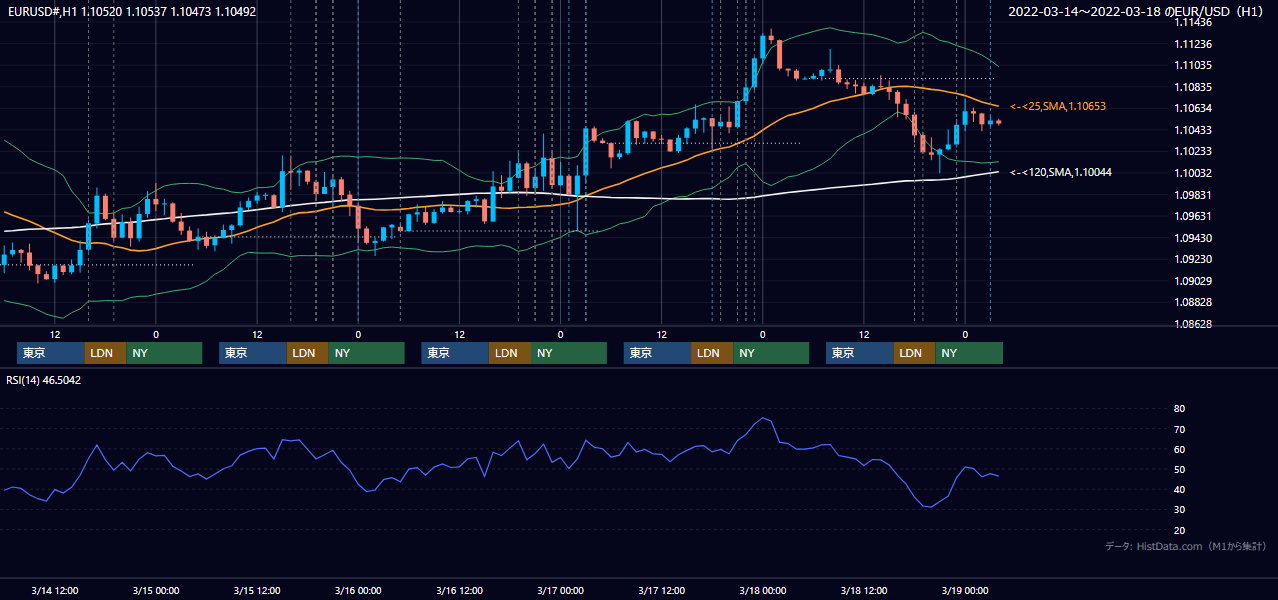Select the 3/14 12:00 time axis label
The image size is (1278, 600).
point(55,590)
